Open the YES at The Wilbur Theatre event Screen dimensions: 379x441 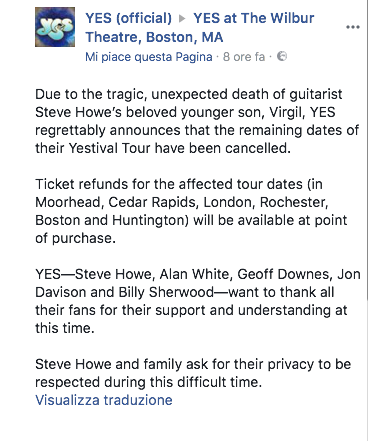click(200, 27)
